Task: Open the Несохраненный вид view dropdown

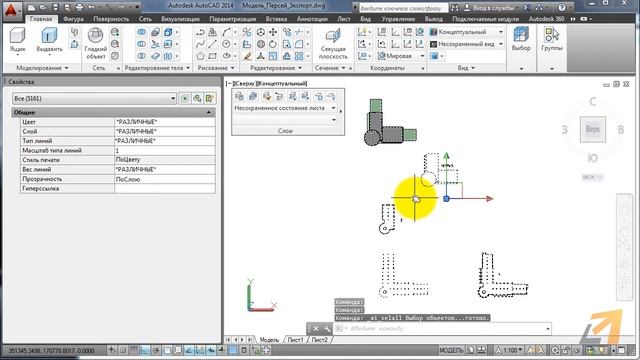Action: point(467,44)
